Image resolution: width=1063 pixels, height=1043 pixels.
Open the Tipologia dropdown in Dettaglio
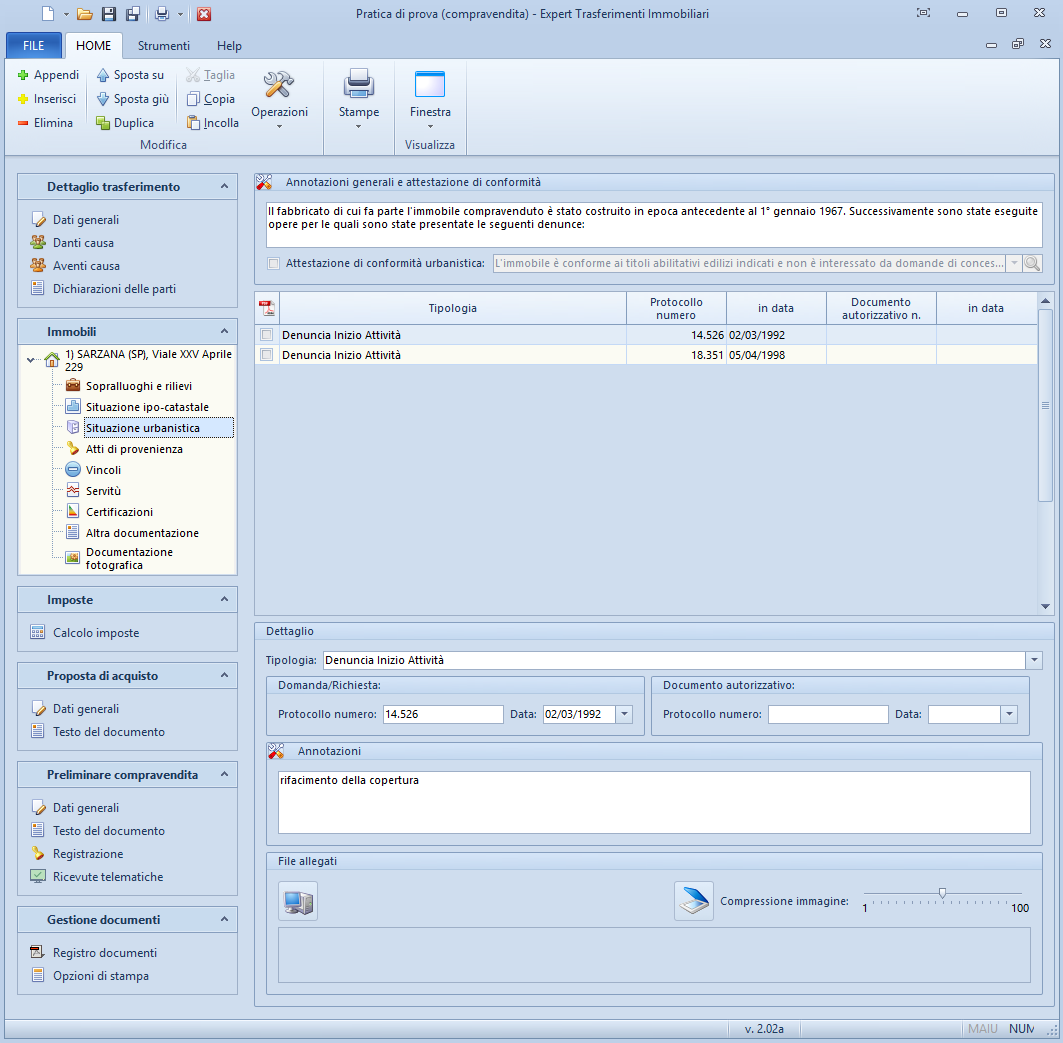[1034, 661]
